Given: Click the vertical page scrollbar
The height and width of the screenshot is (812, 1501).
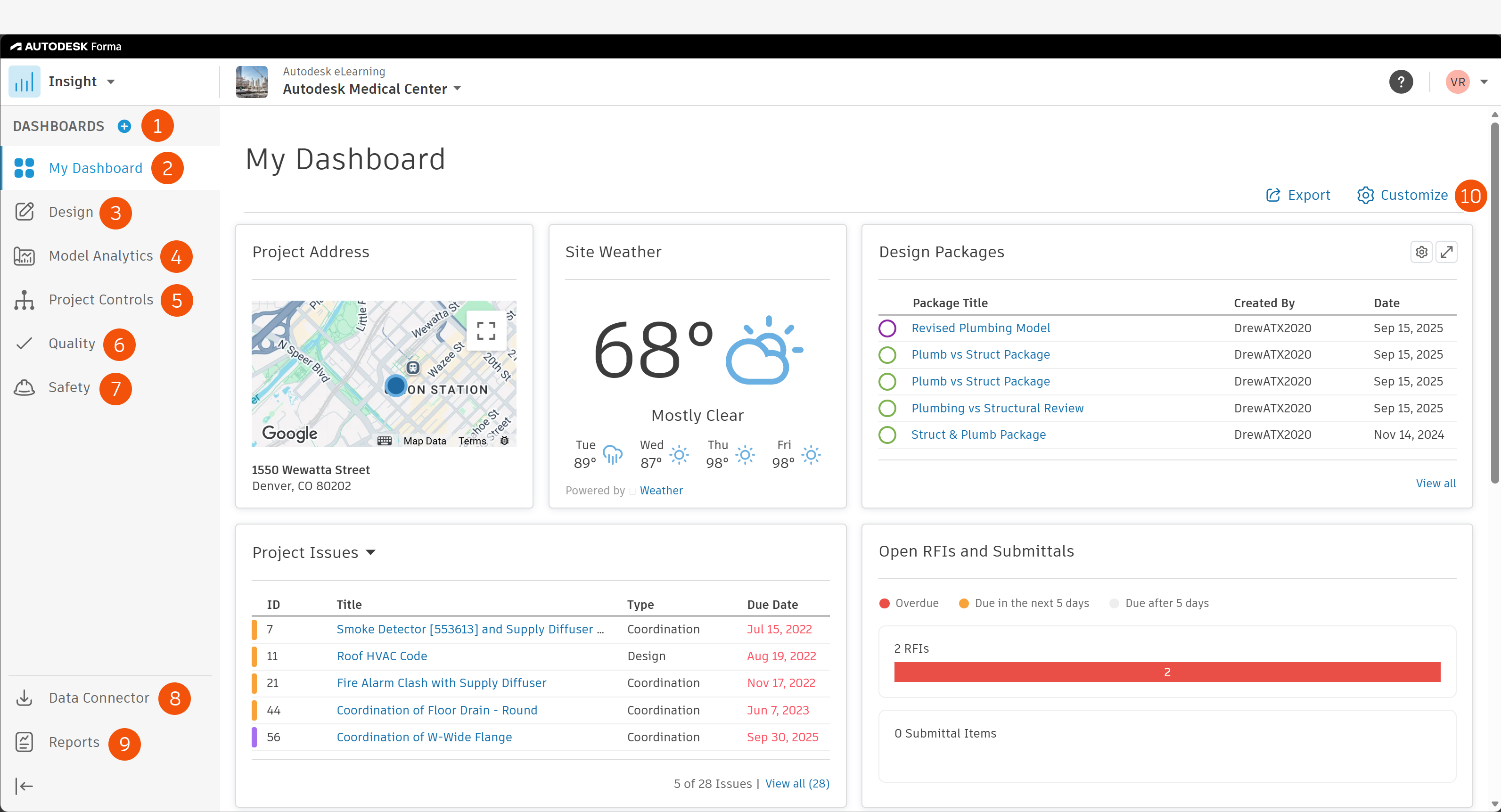Looking at the screenshot, I should point(1494,303).
